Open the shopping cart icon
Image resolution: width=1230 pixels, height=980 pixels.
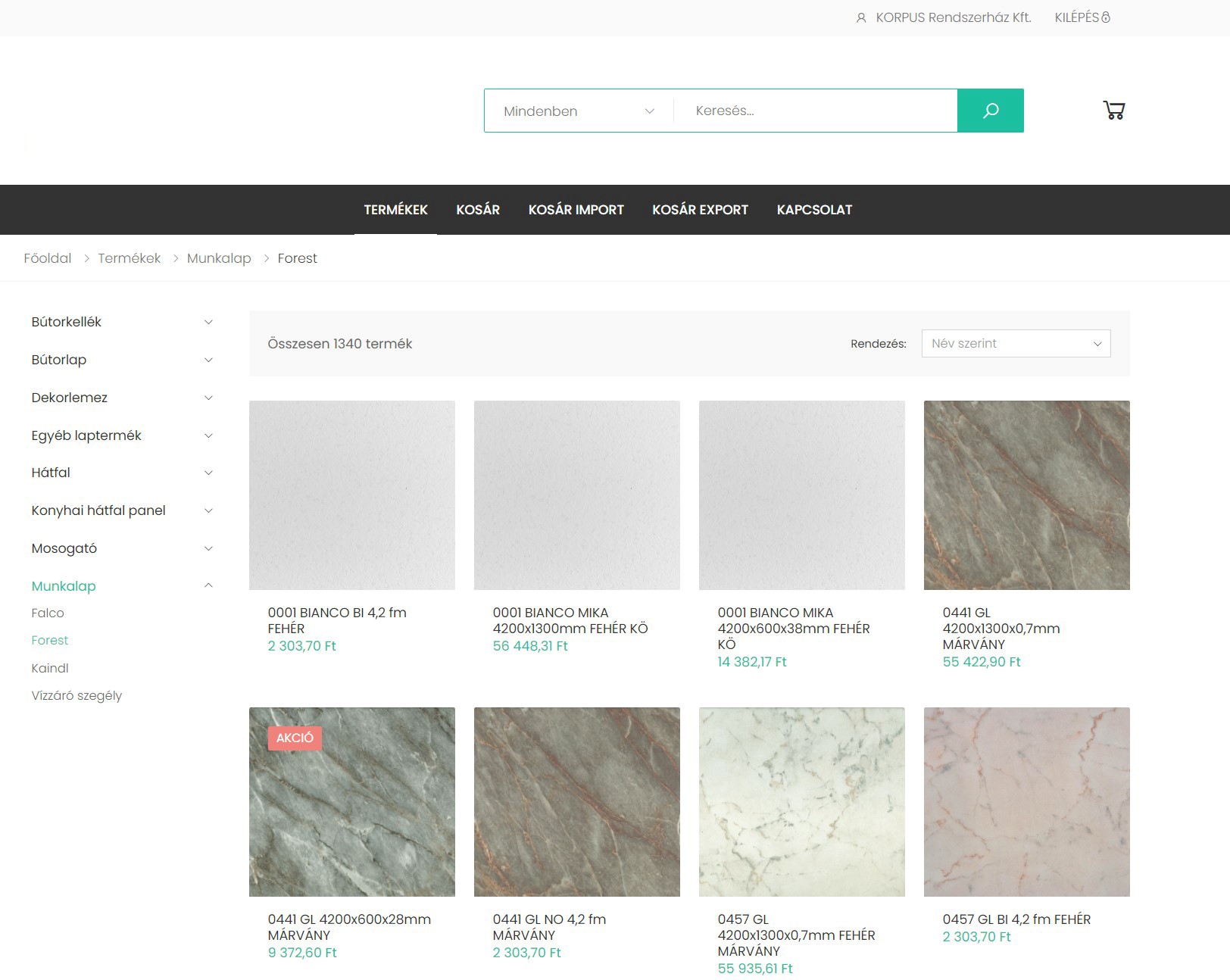click(1113, 111)
